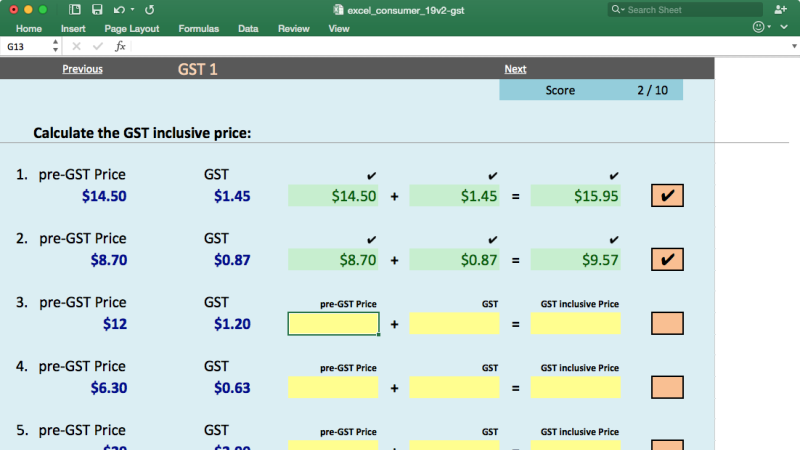800x450 pixels.
Task: Select the given price $12 in question 3
Action: pyautogui.click(x=115, y=324)
